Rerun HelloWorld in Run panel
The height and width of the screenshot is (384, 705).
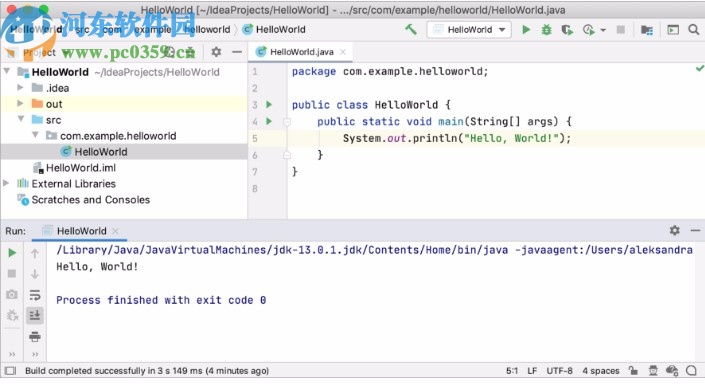pos(12,253)
